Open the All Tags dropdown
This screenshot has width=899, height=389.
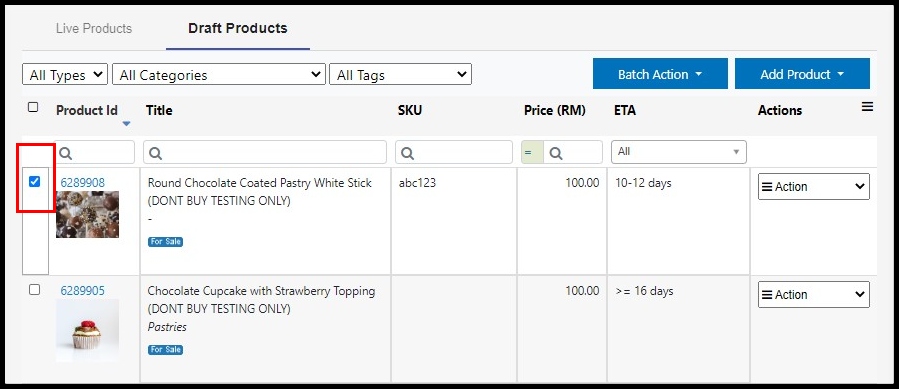(x=400, y=75)
